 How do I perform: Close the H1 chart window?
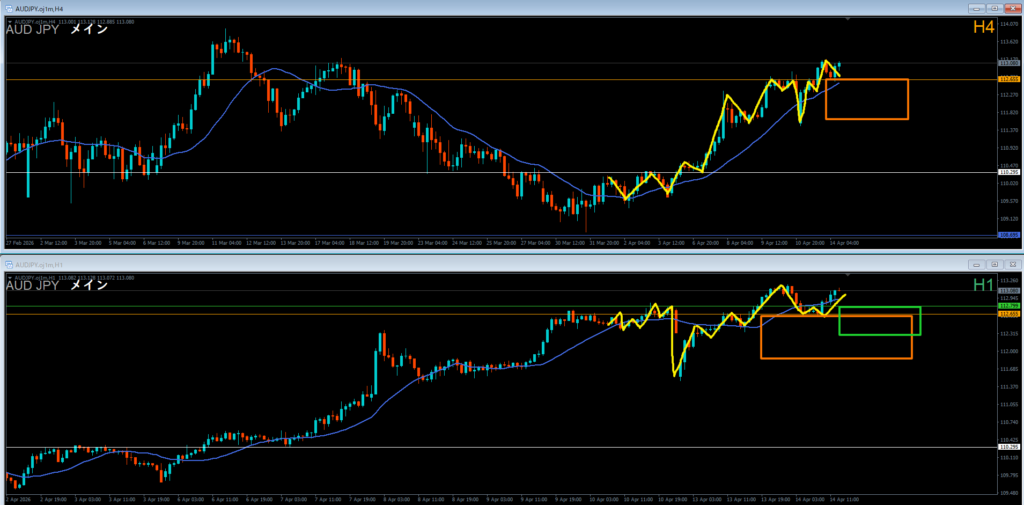pyautogui.click(x=1011, y=264)
